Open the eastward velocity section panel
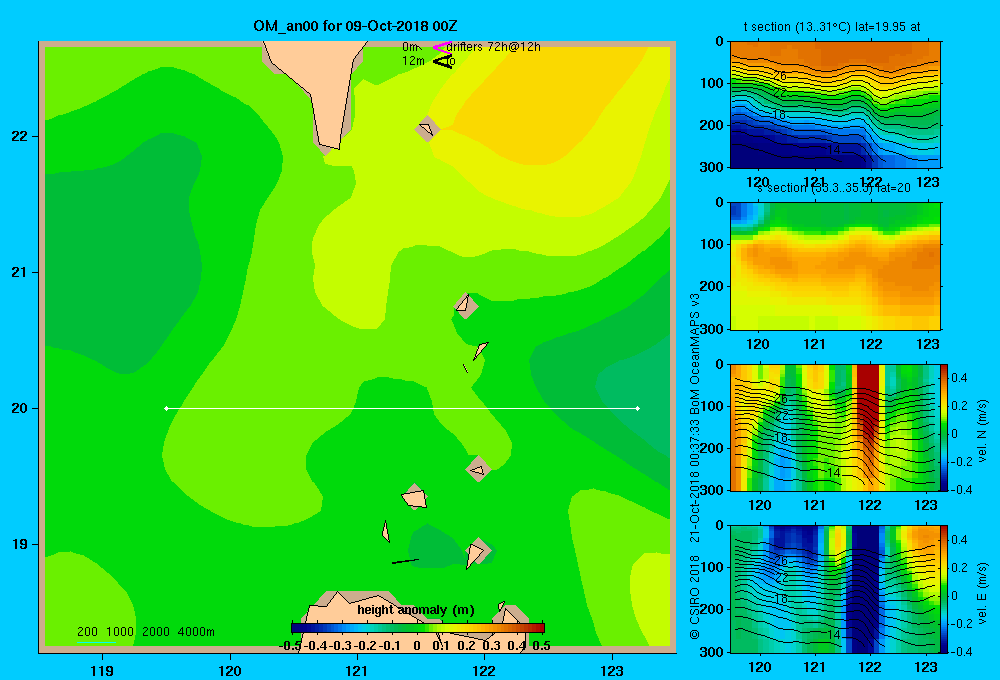 [x=835, y=589]
